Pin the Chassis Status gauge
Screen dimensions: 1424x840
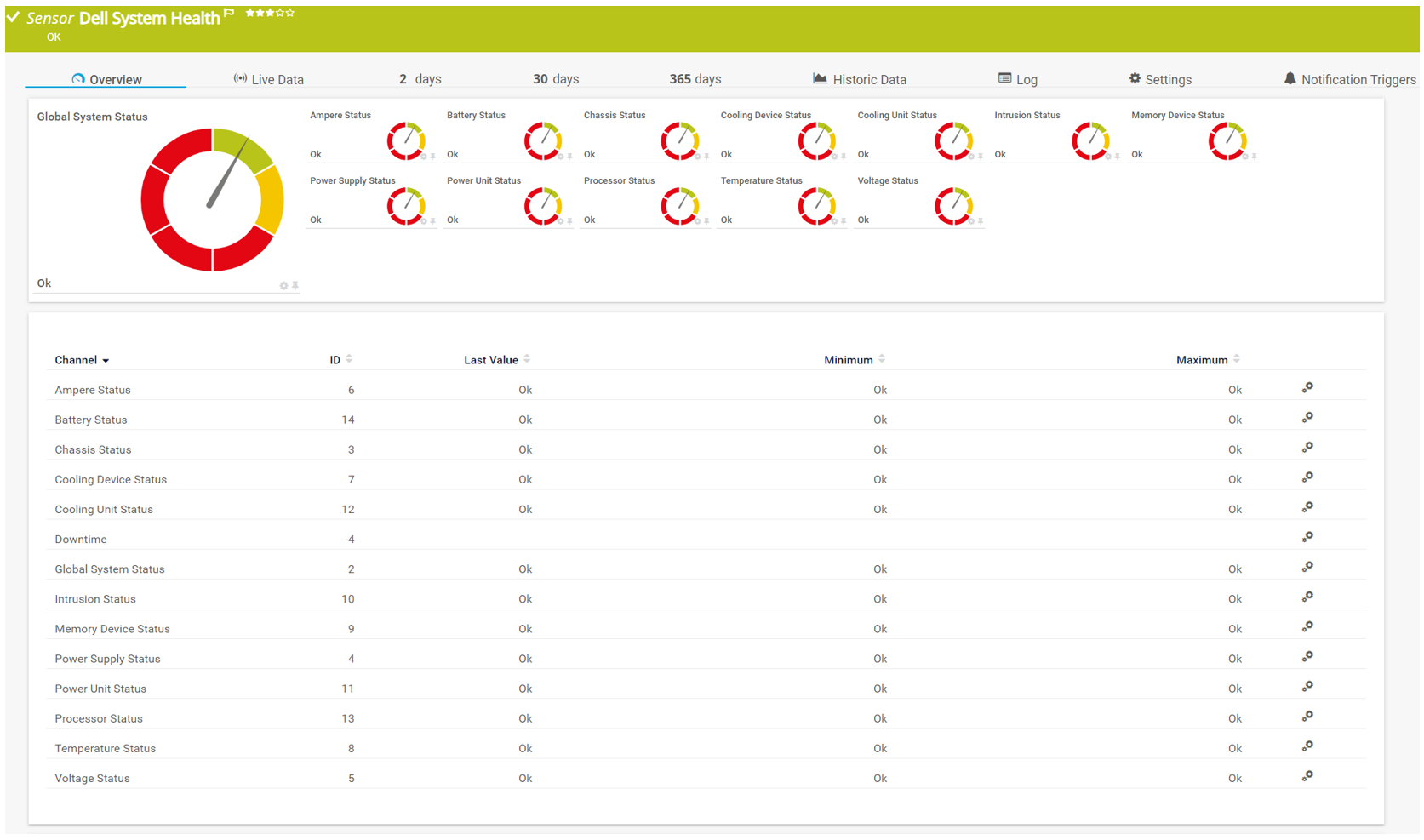point(706,157)
